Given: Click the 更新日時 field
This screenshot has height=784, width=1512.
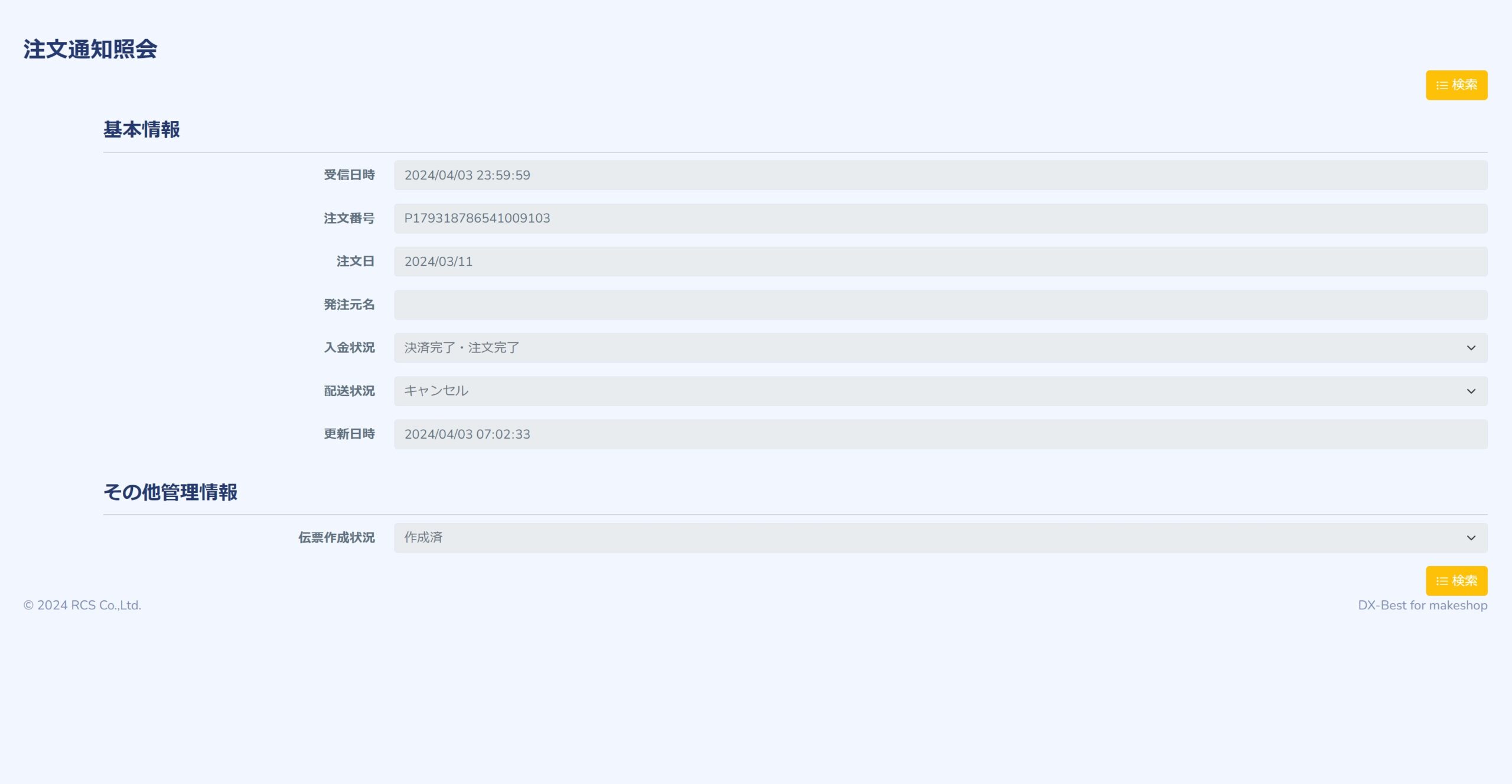Looking at the screenshot, I should [940, 434].
